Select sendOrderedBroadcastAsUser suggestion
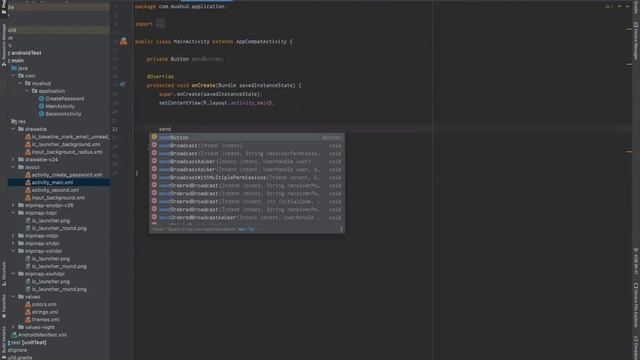The image size is (640, 360). pyautogui.click(x=247, y=218)
